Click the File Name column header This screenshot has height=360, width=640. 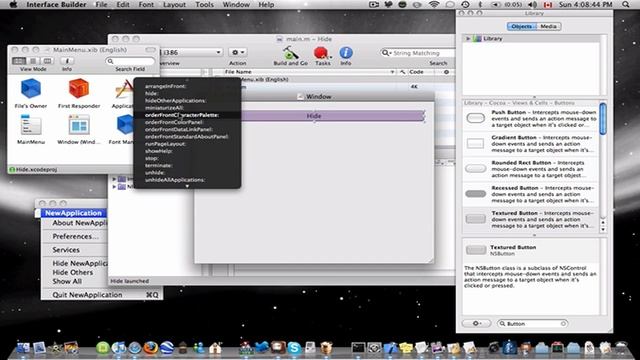point(309,72)
